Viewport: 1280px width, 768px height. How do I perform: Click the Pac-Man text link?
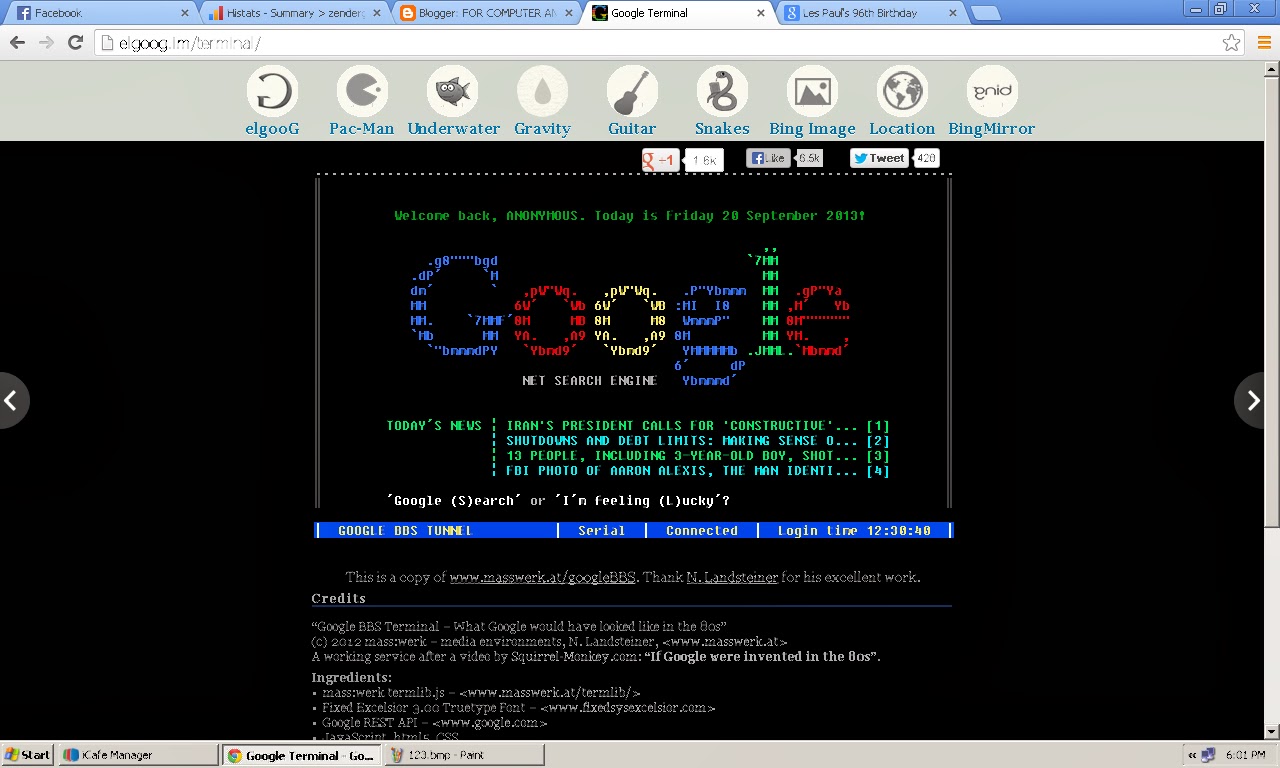(362, 129)
